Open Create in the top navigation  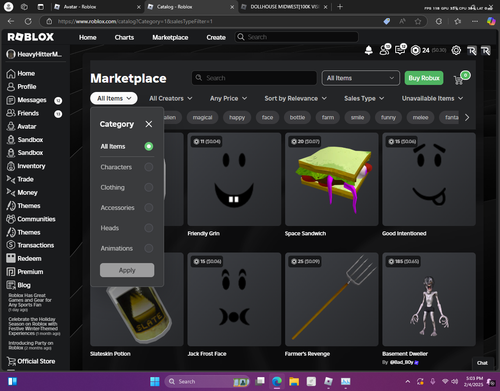tap(216, 37)
